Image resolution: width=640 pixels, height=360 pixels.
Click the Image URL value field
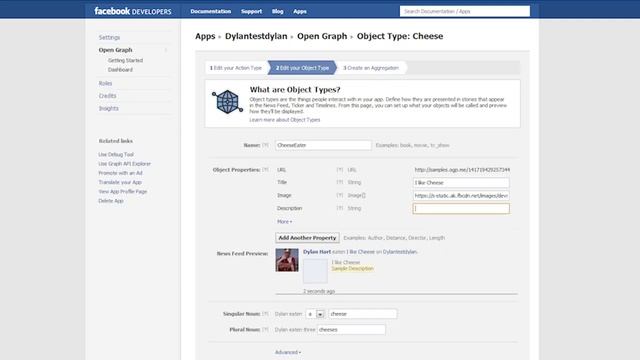tap(461, 196)
